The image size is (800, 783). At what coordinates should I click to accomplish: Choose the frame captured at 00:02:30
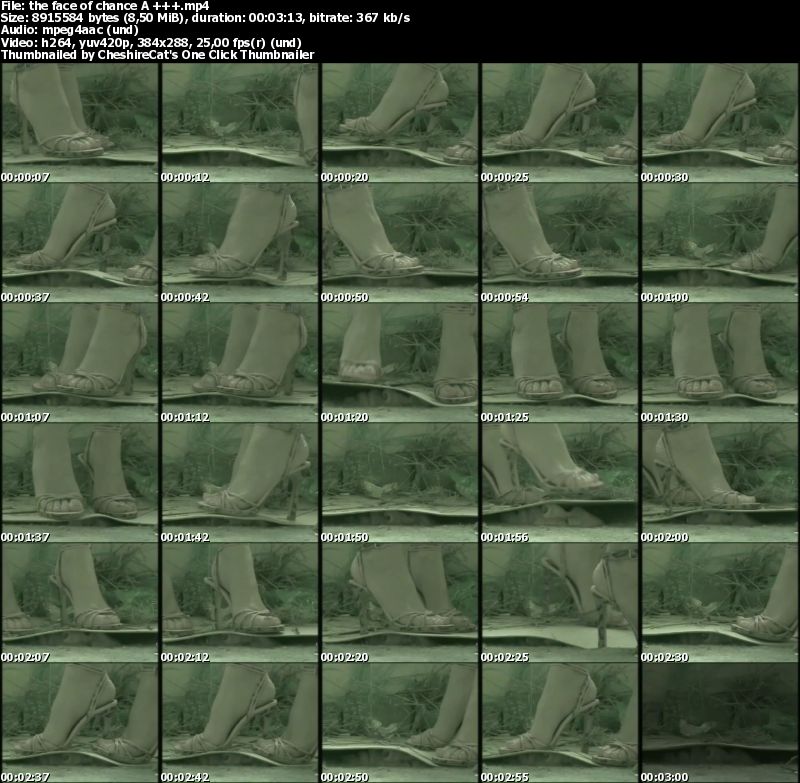720,602
